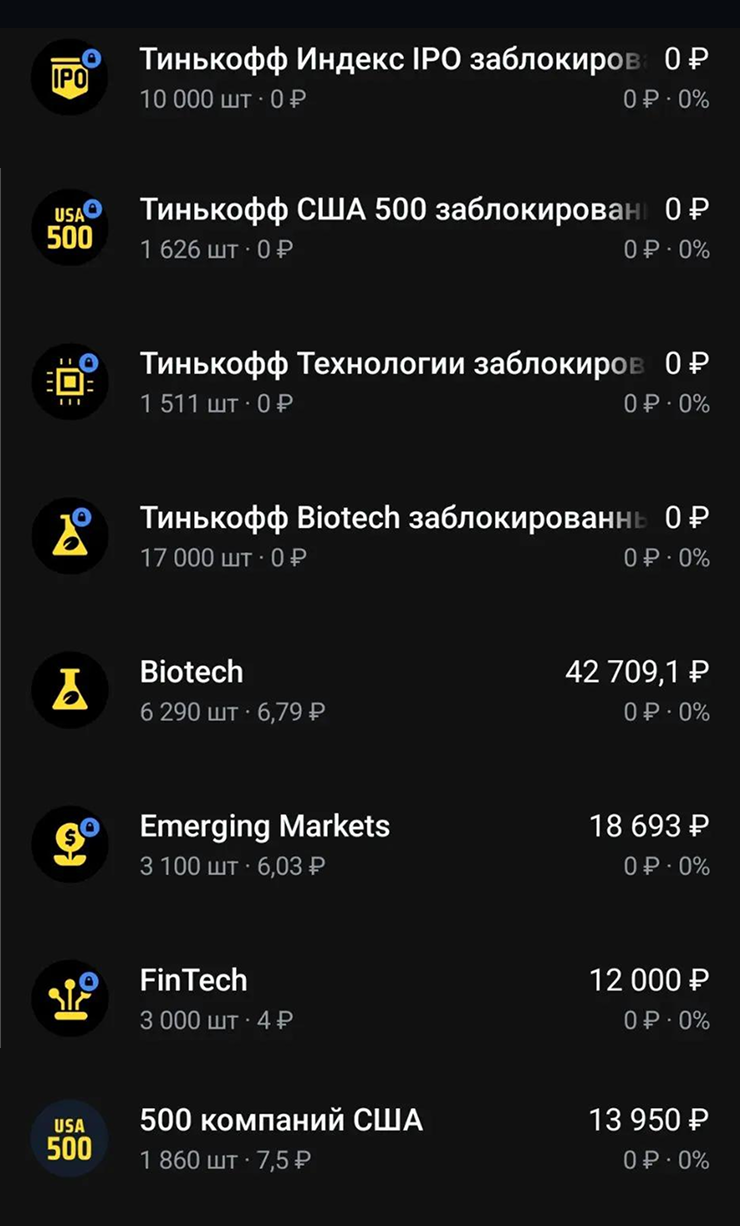Select the Технологии chip icon with lock
Viewport: 740px width, 1226px height.
click(69, 381)
